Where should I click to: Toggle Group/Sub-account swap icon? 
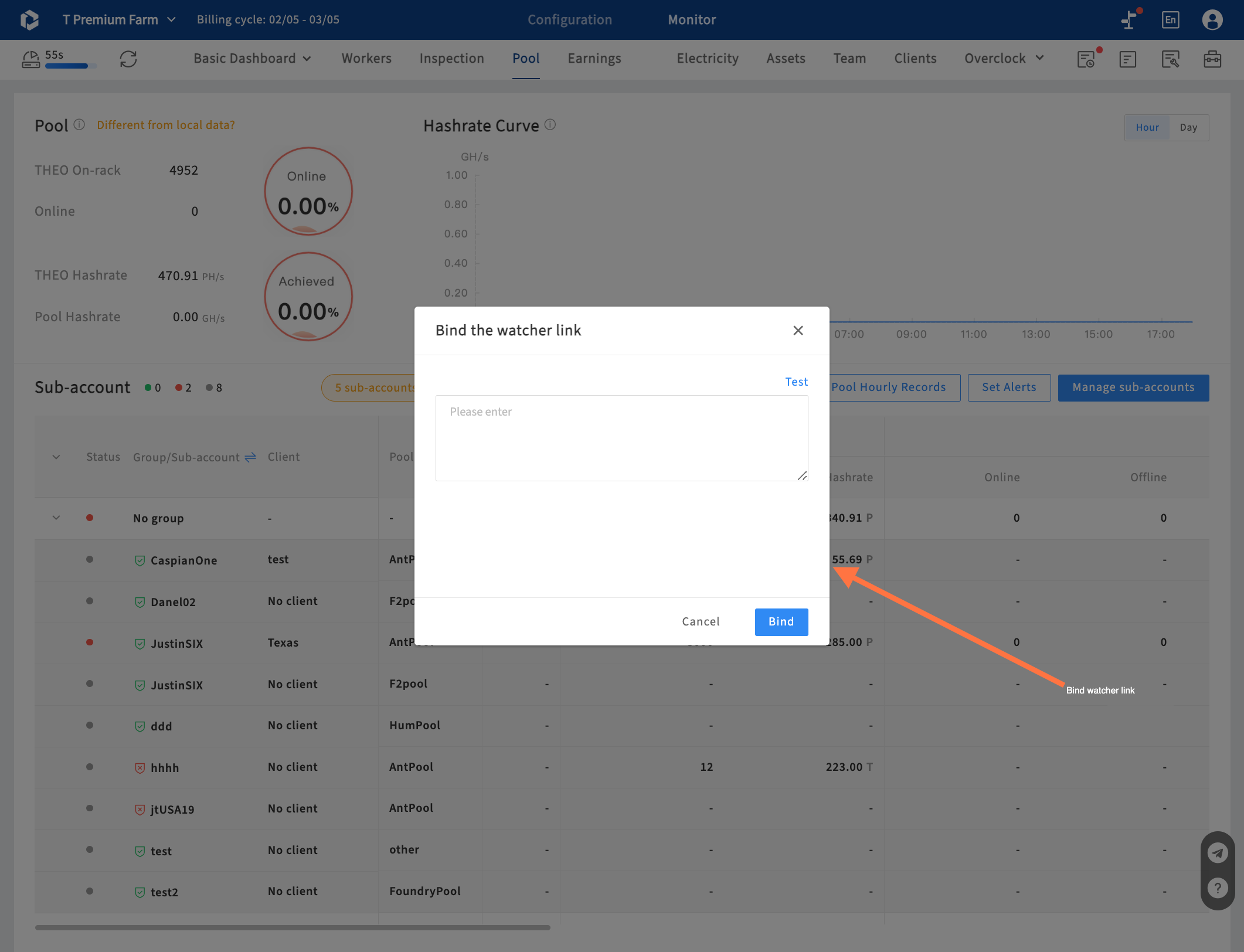click(x=250, y=457)
